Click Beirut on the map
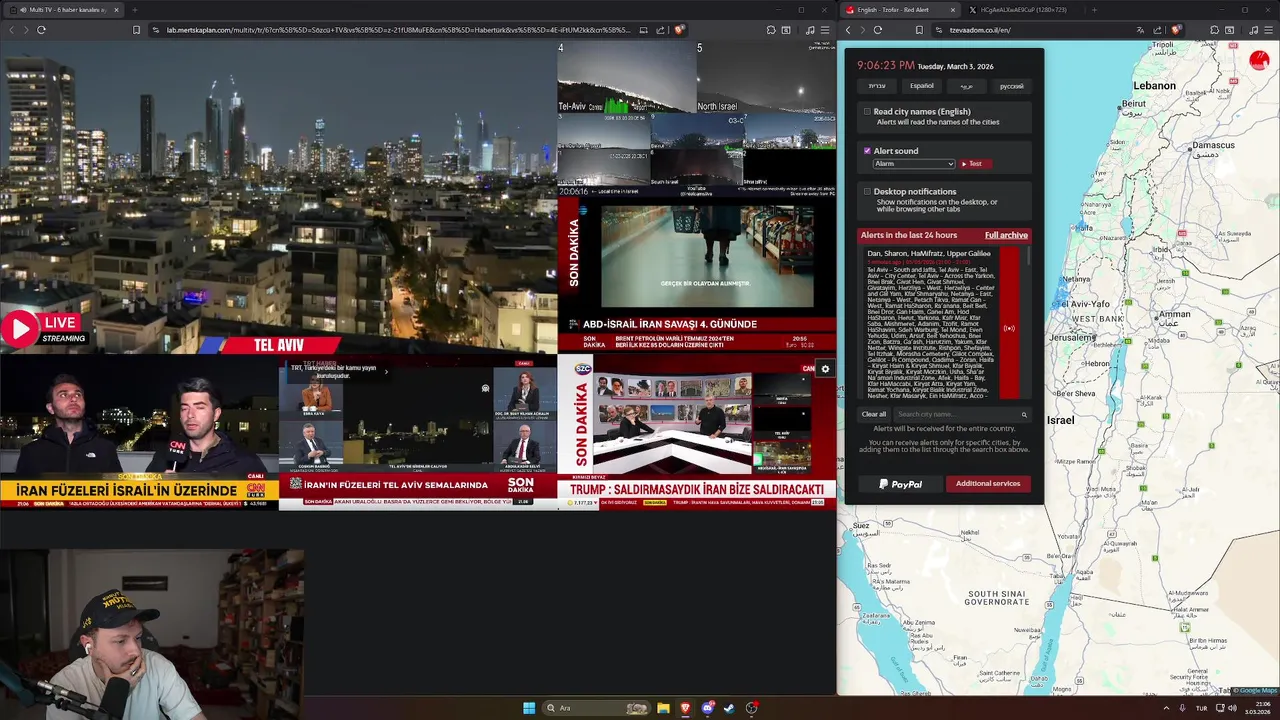 (1133, 103)
